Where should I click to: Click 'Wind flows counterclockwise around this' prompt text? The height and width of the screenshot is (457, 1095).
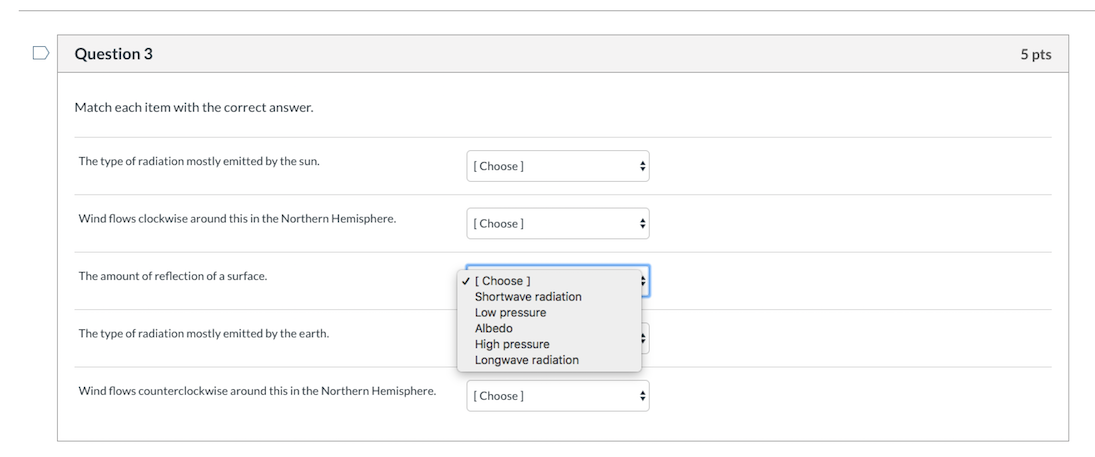257,391
